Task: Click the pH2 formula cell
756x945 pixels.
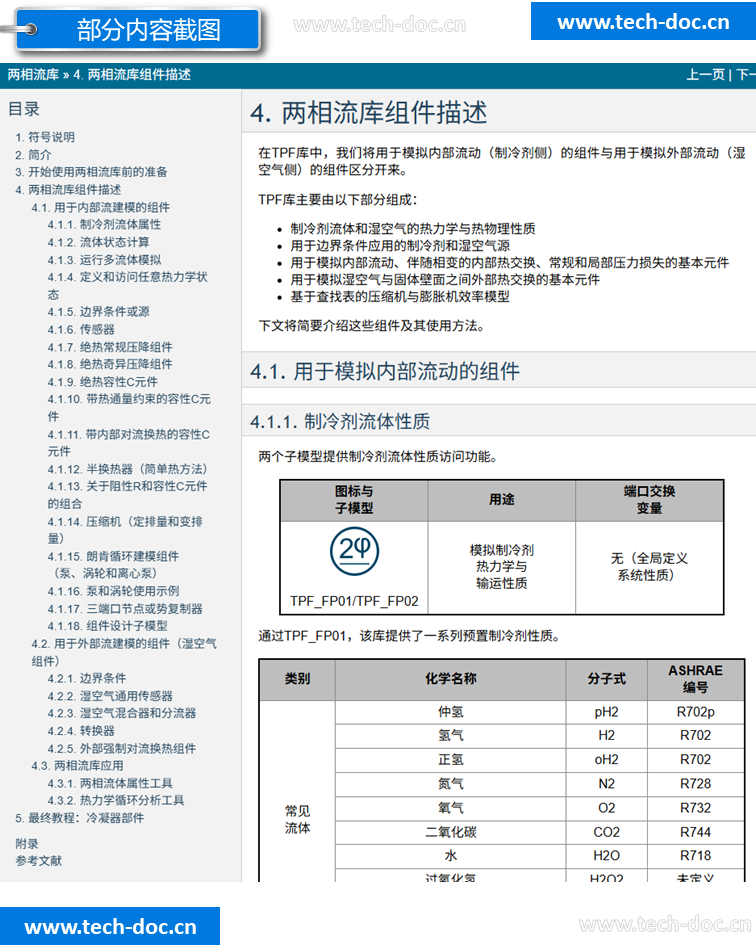Action: coord(606,712)
